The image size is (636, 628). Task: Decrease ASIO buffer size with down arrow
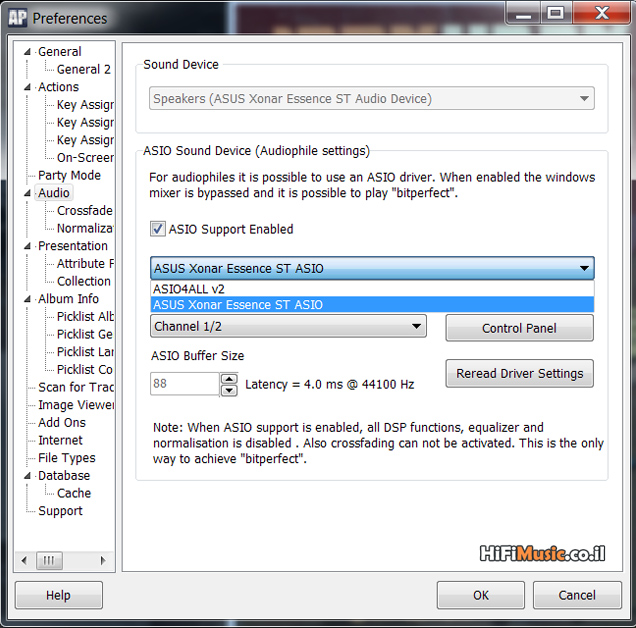[x=229, y=390]
